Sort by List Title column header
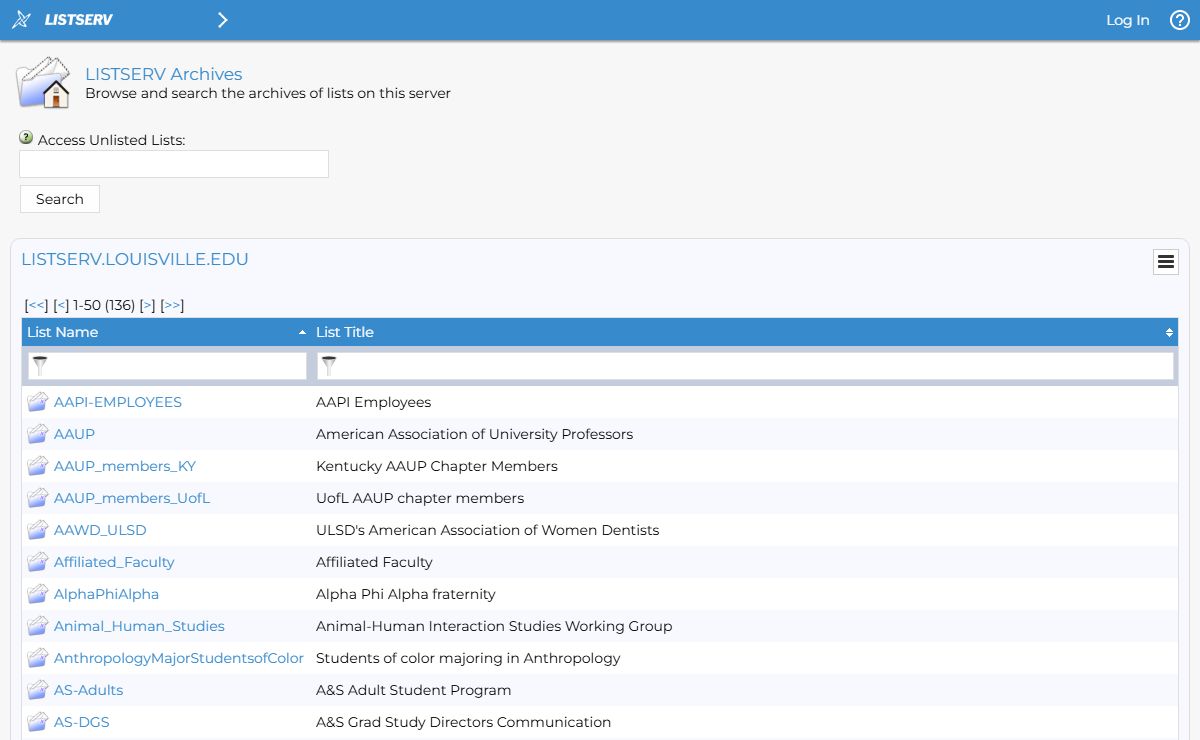The height and width of the screenshot is (740, 1200). [x=345, y=332]
